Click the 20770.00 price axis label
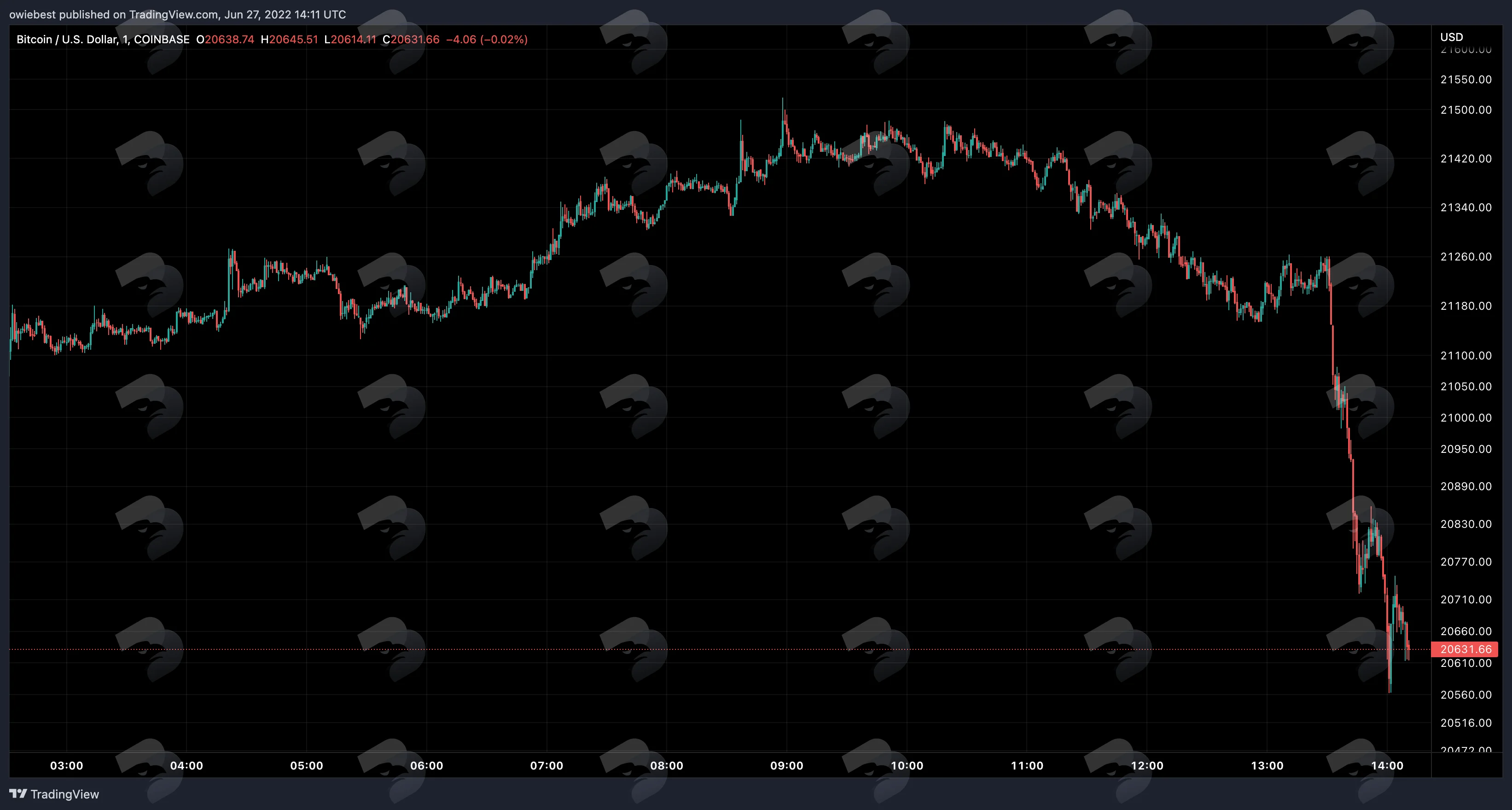Screen dimensions: 1512x810 (1465, 561)
